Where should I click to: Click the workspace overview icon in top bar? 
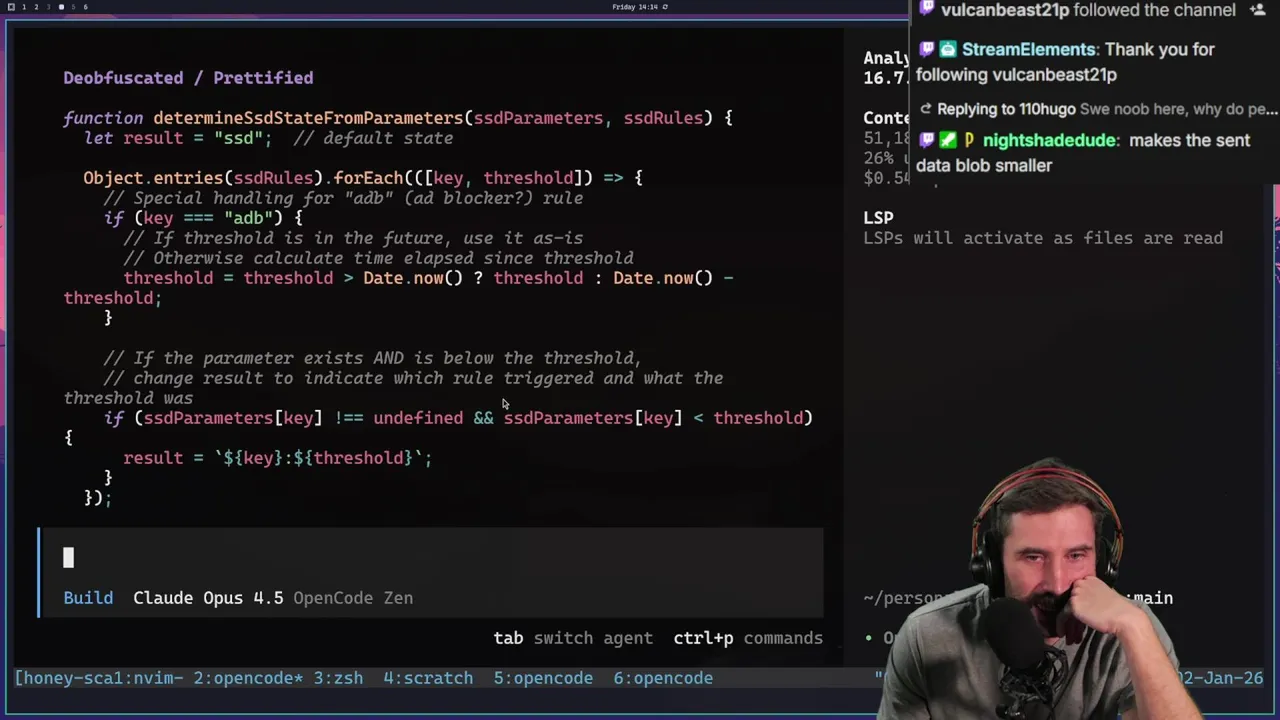tap(11, 7)
